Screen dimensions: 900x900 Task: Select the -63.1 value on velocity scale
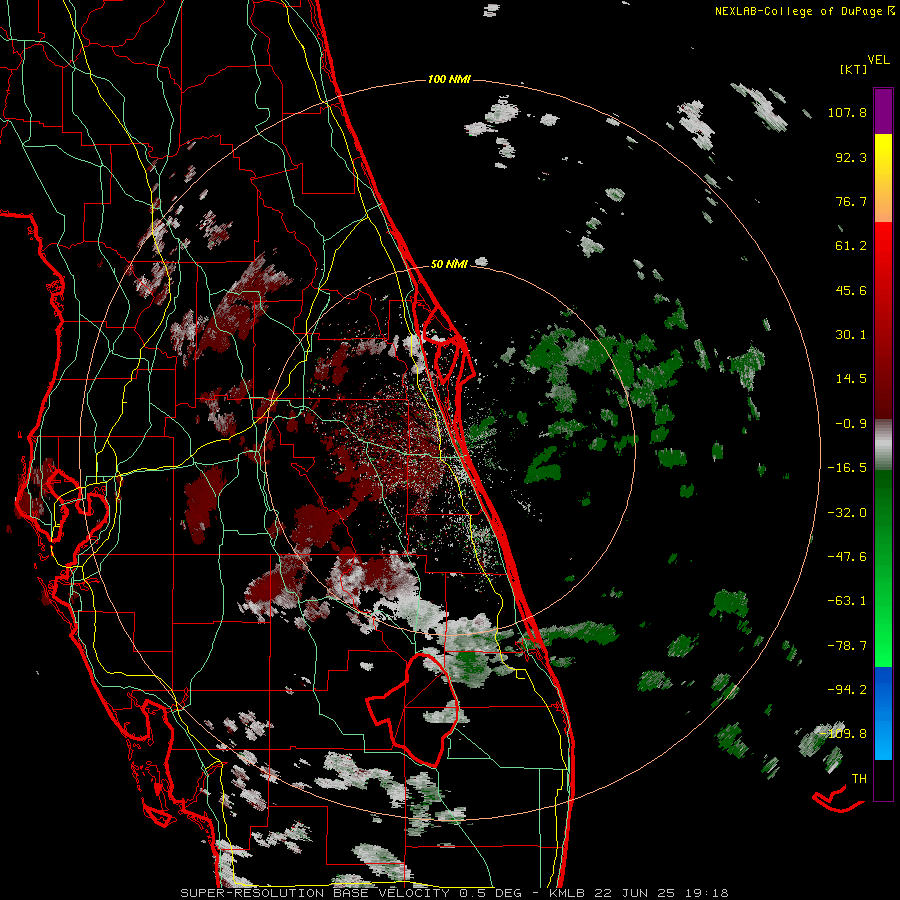847,601
